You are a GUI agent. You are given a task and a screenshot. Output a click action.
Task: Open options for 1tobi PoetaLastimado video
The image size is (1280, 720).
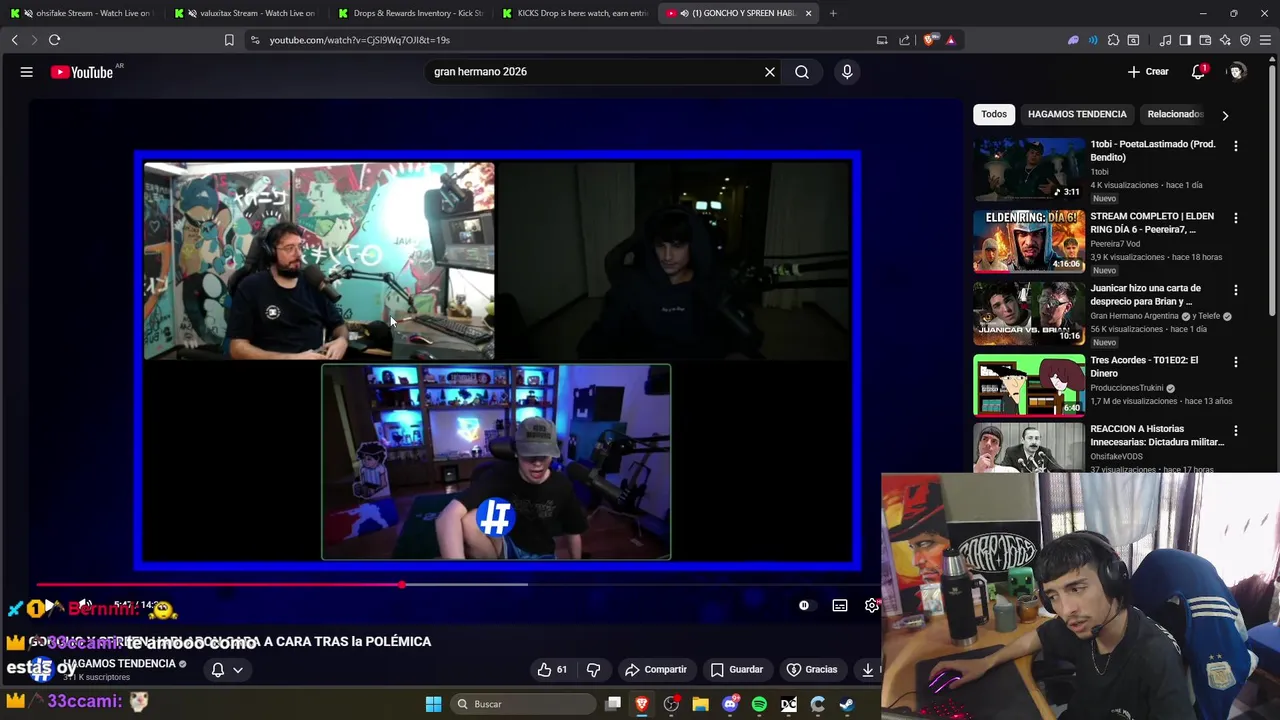1236,146
